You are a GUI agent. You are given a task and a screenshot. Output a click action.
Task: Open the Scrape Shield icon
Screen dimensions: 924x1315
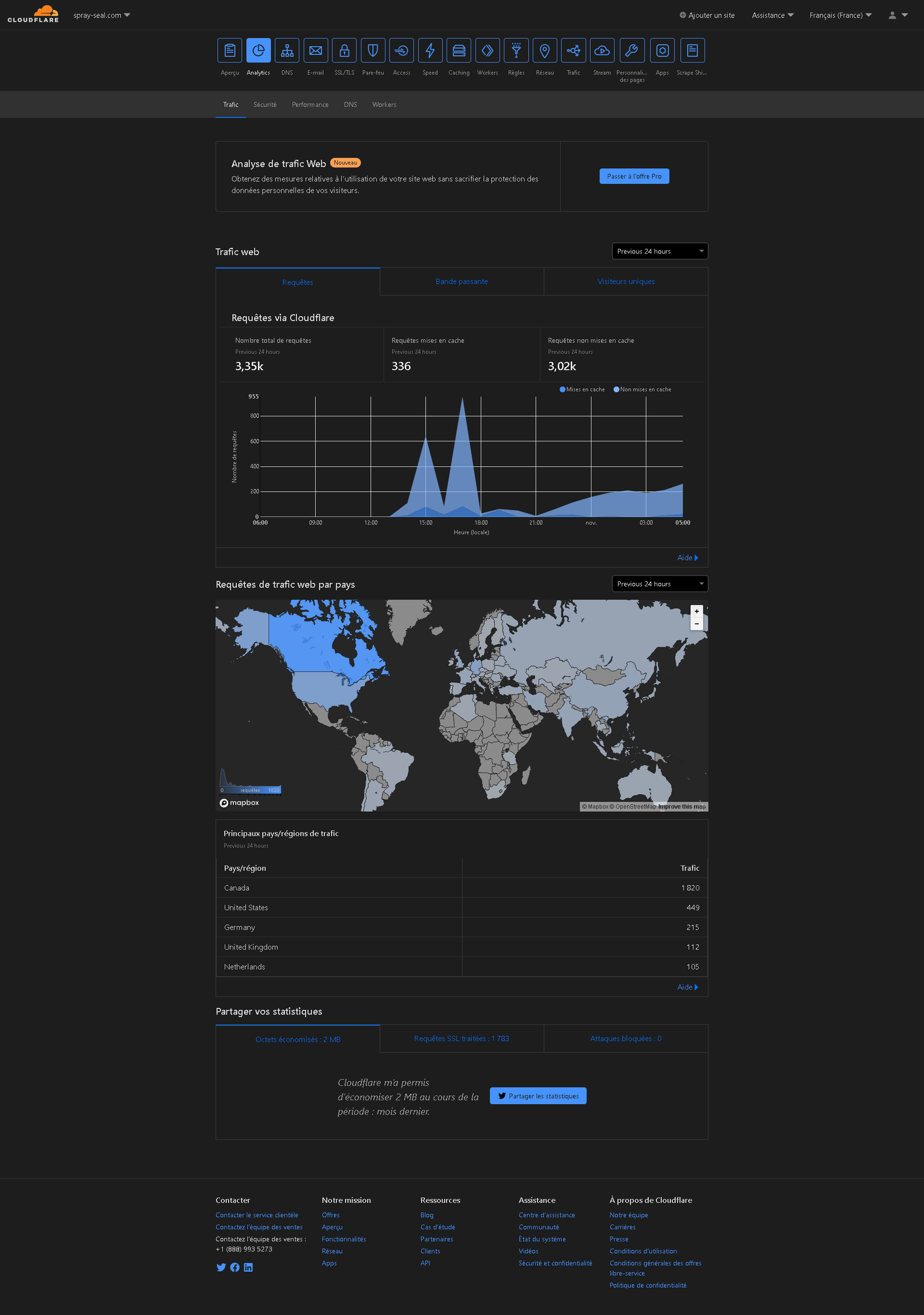click(x=692, y=51)
